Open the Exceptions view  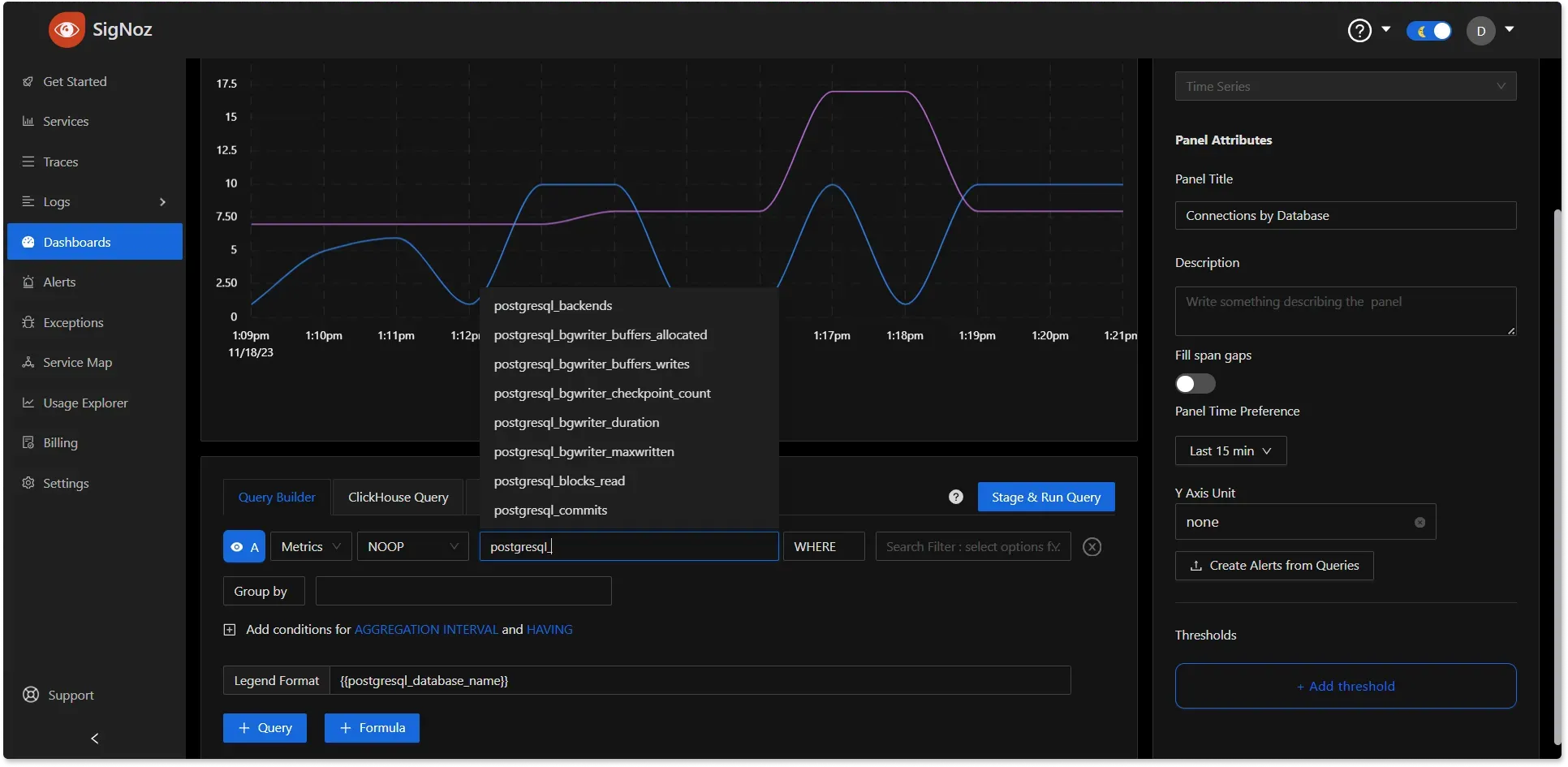(x=73, y=321)
